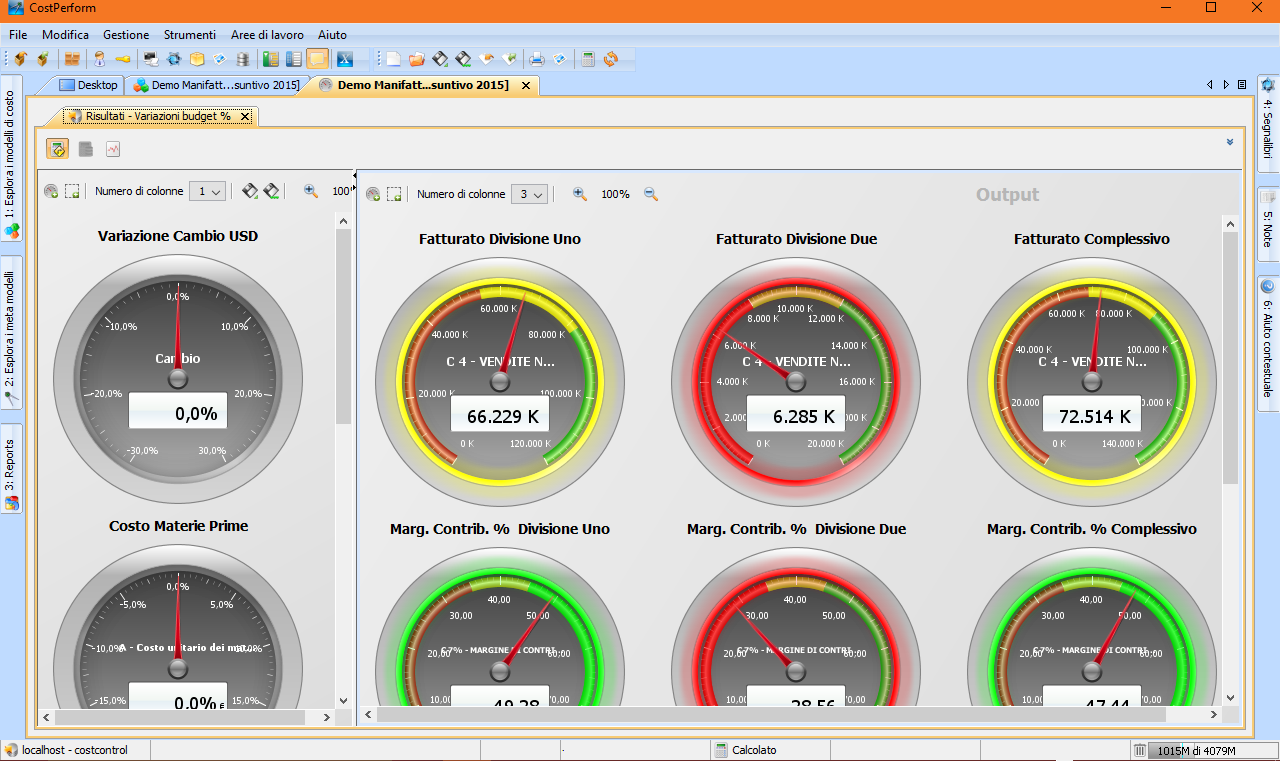Open the Note side panel

coord(1268,223)
